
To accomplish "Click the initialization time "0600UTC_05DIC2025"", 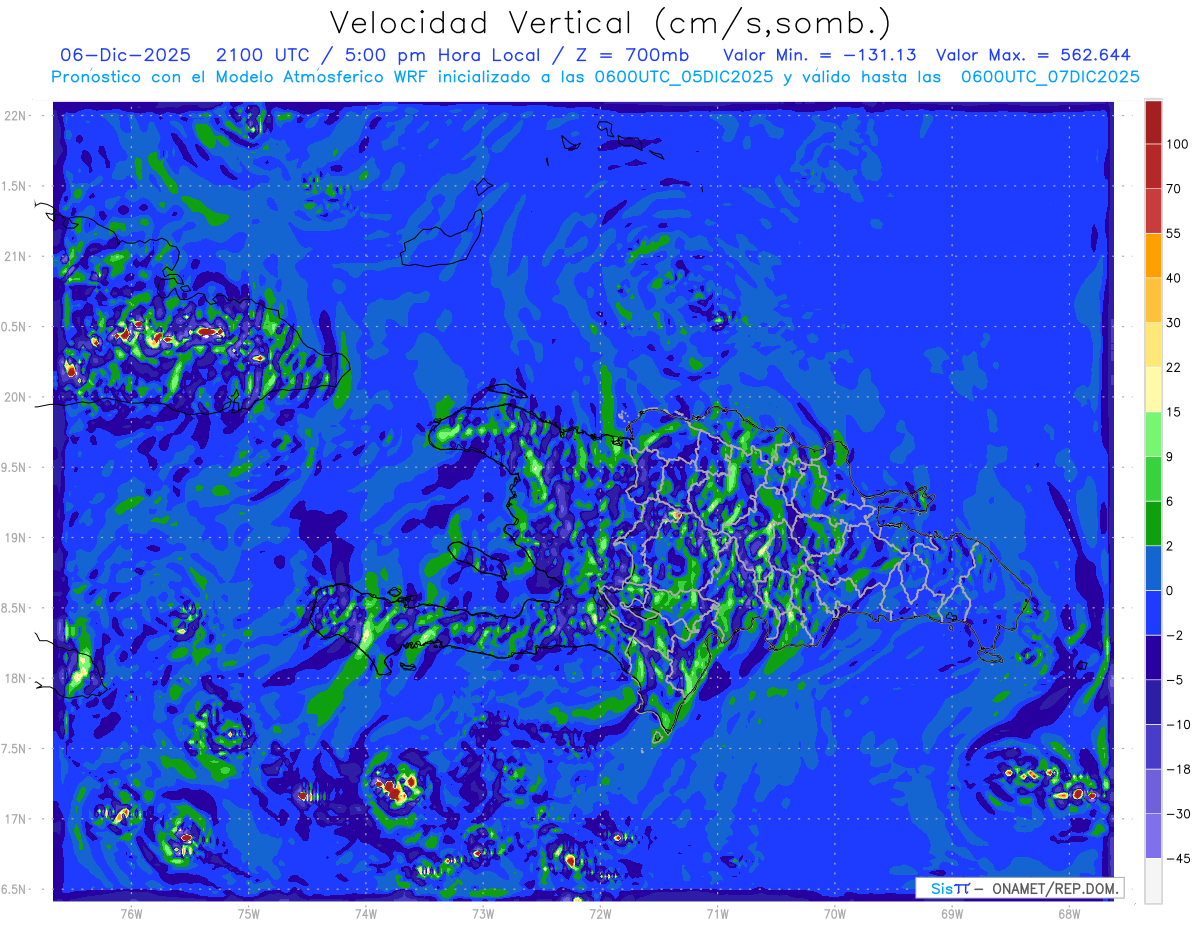I will point(684,77).
